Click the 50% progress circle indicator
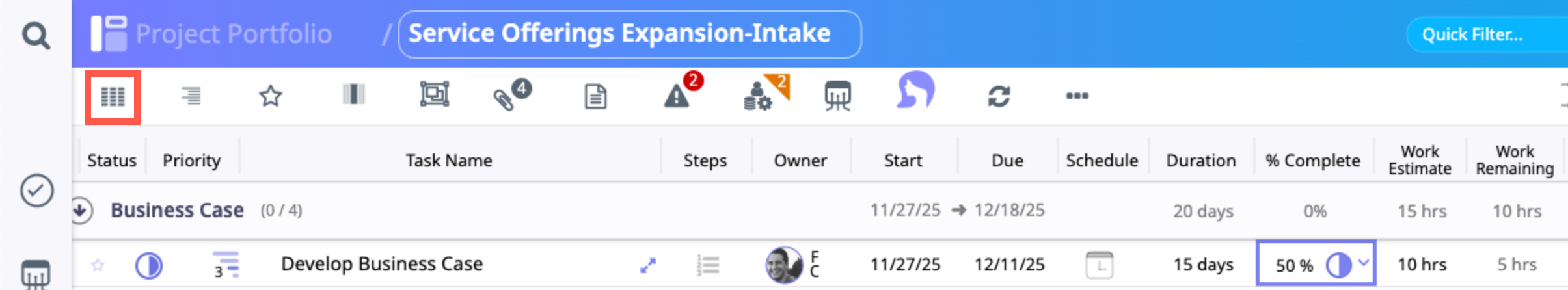The image size is (1568, 290). (x=1338, y=265)
